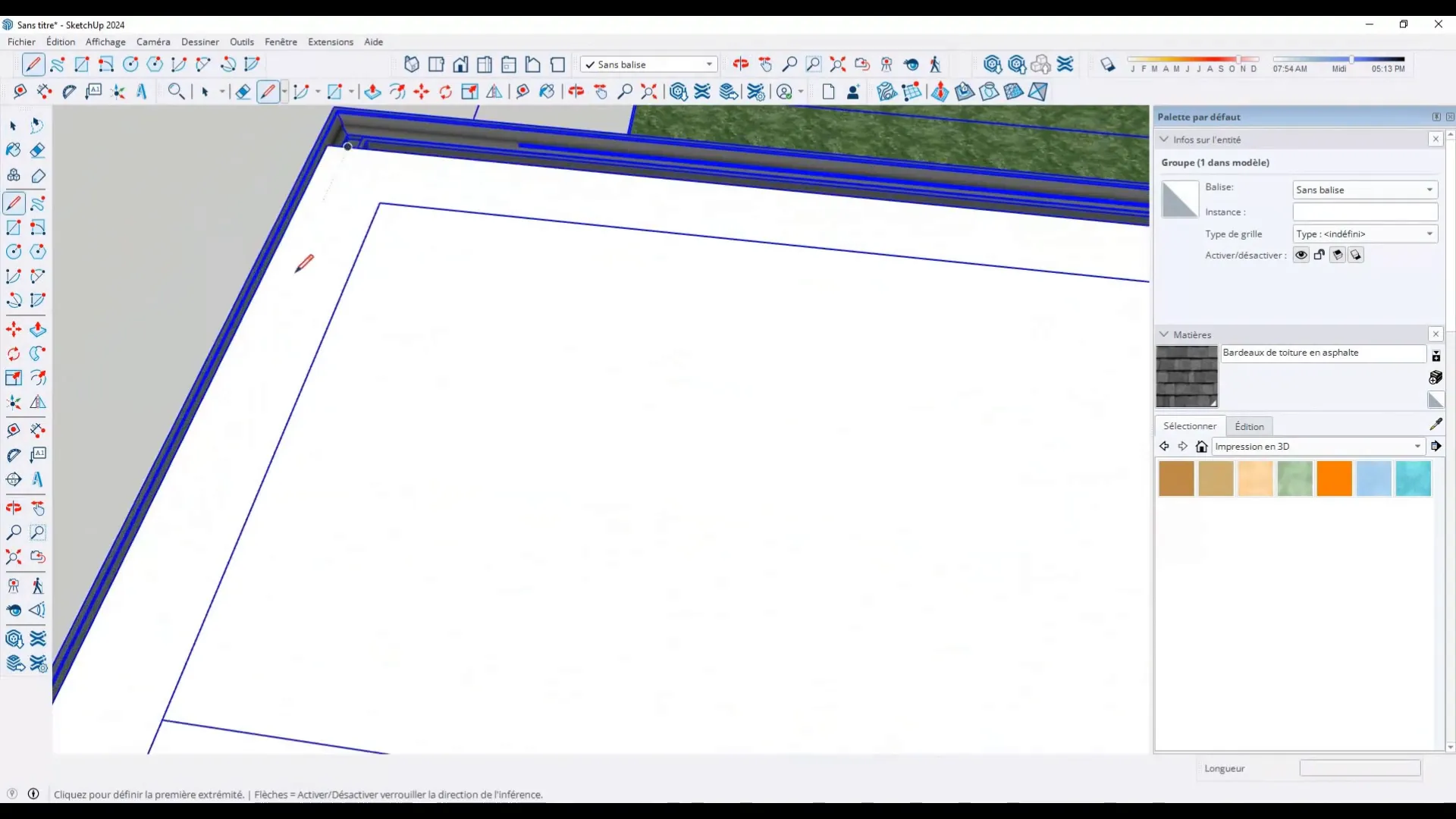Image resolution: width=1456 pixels, height=819 pixels.
Task: Pick the light blue material swatch
Action: (1373, 479)
